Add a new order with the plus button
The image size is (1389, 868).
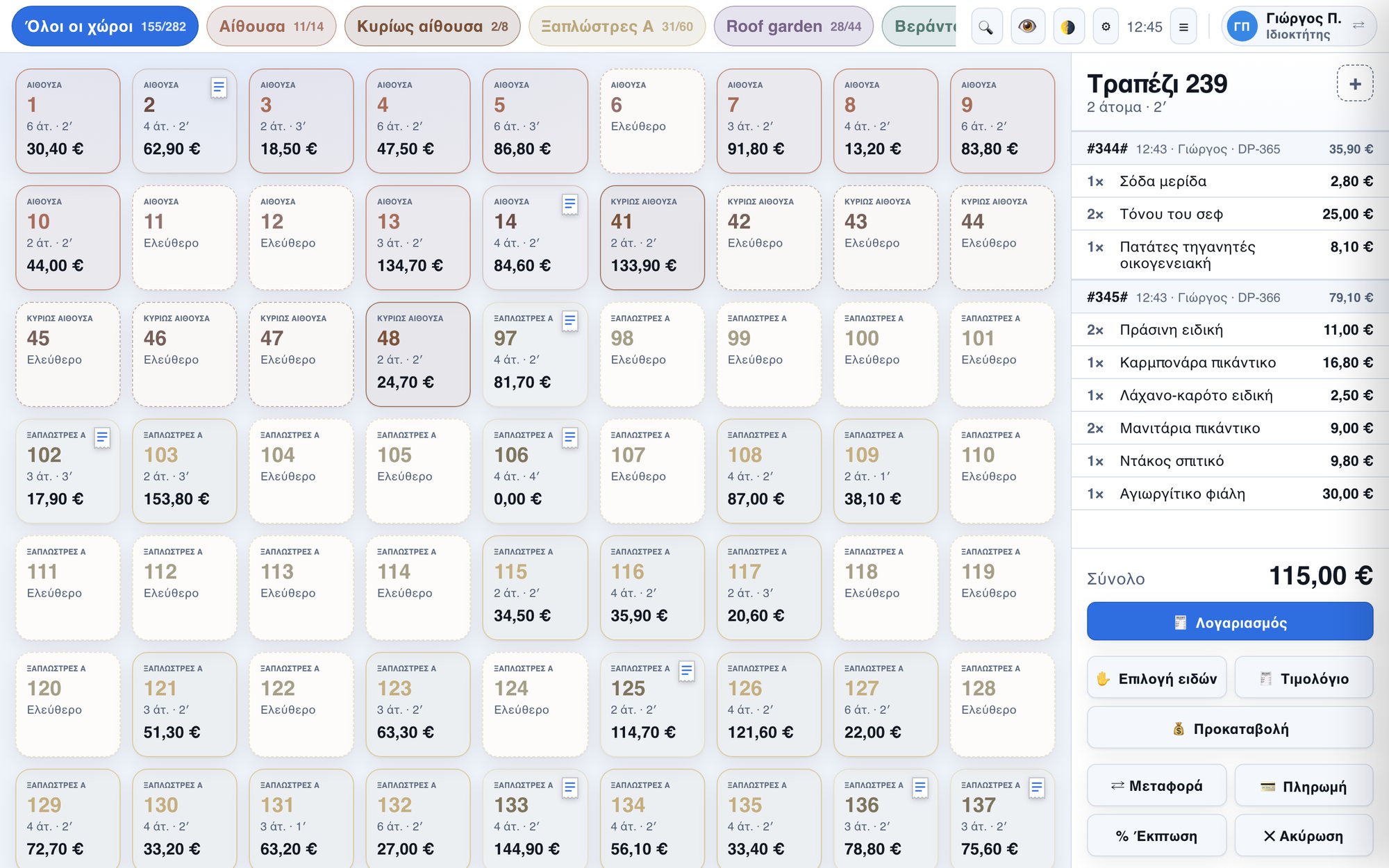tap(1354, 84)
